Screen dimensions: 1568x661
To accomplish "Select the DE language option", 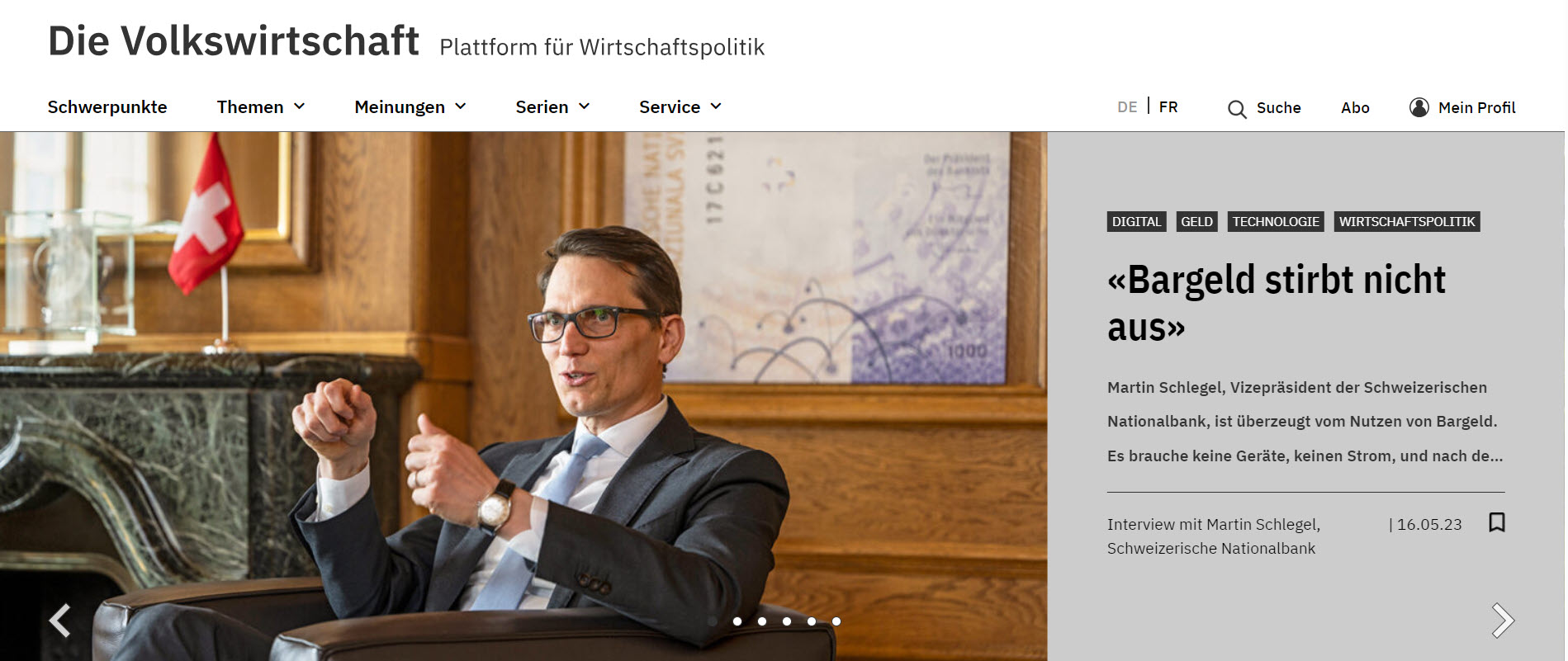I will pos(1127,107).
